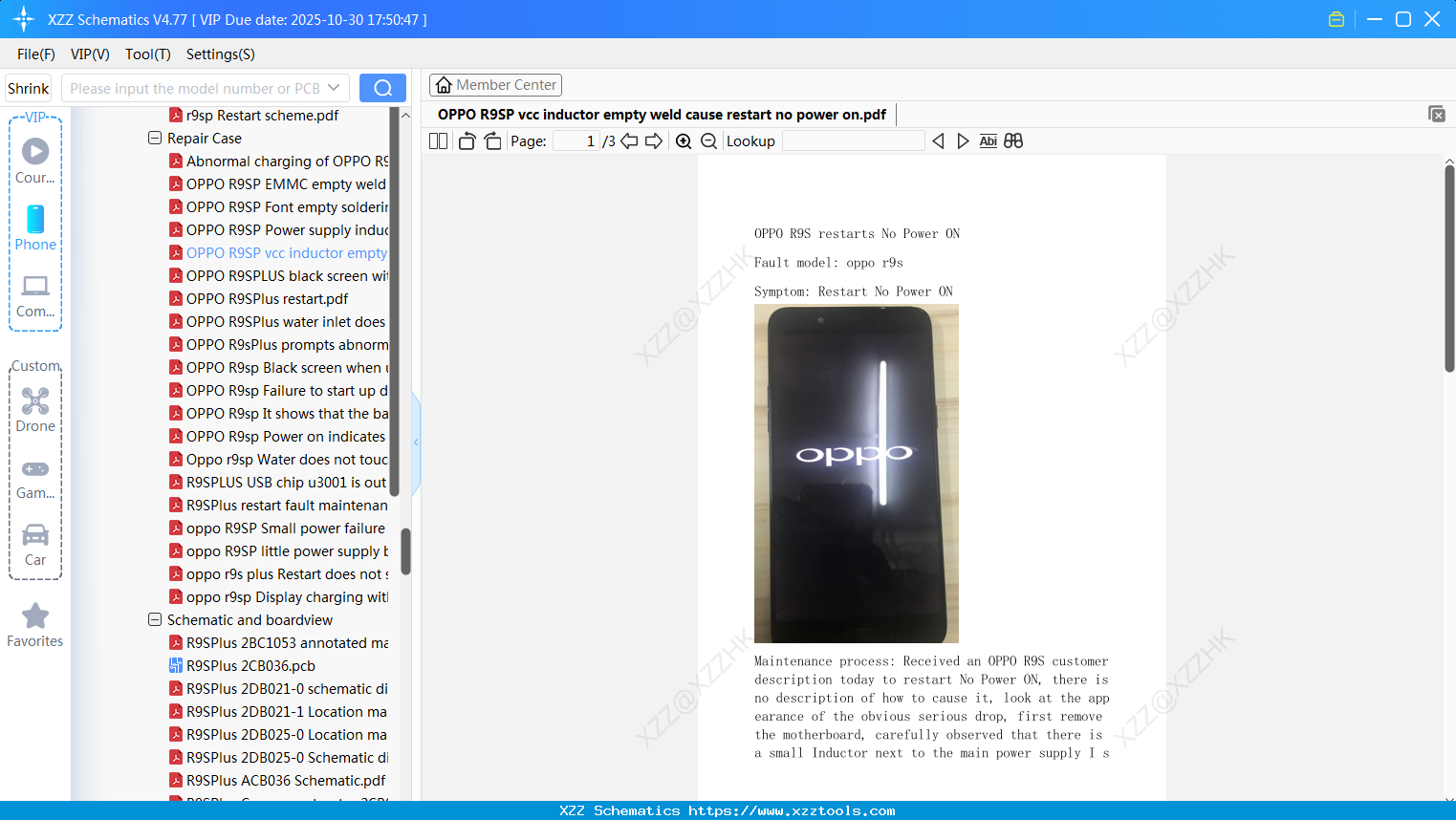The width and height of the screenshot is (1456, 820).
Task: Click the blue search magnifier button
Action: 382,88
